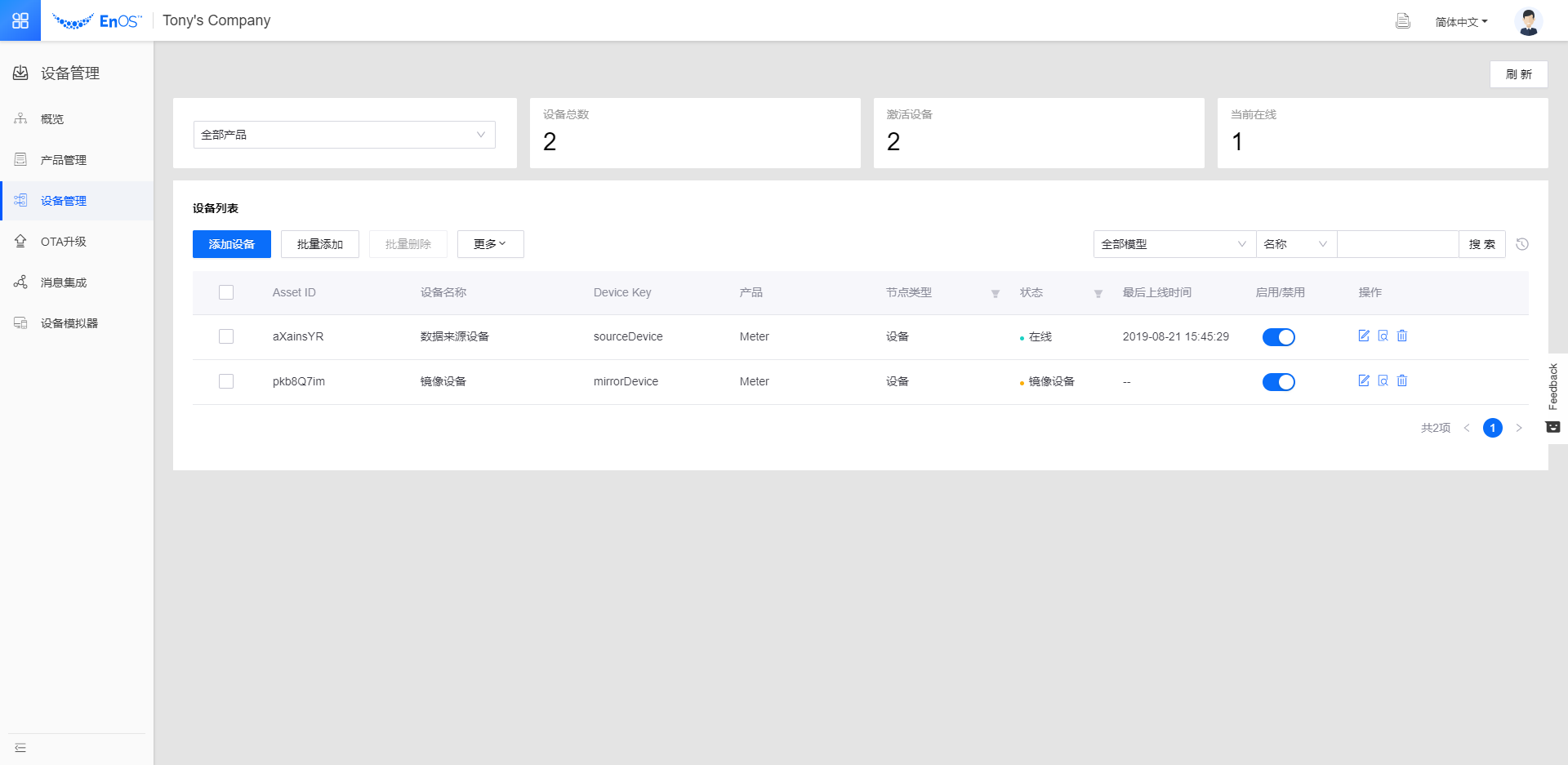Click device key sourceDevice
1568x765 pixels.
[x=628, y=336]
